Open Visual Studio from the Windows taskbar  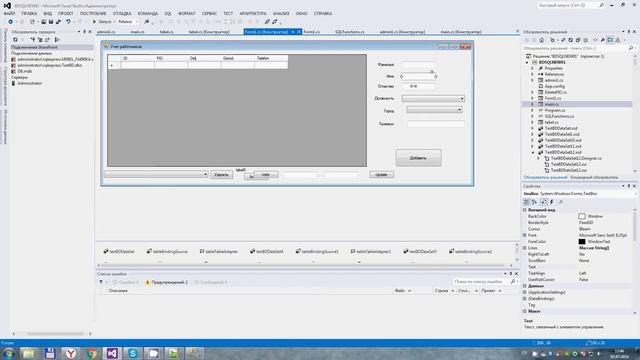click(x=112, y=353)
